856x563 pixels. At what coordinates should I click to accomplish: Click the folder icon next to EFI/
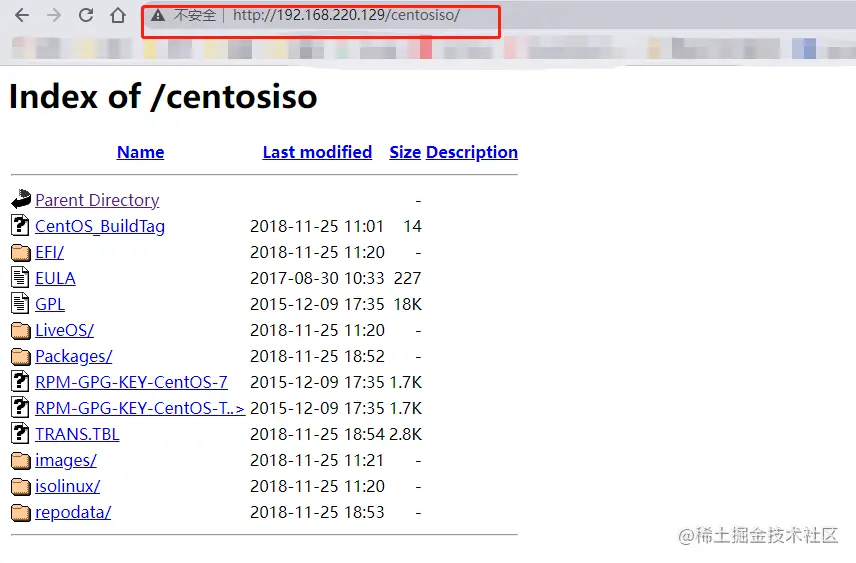tap(21, 252)
